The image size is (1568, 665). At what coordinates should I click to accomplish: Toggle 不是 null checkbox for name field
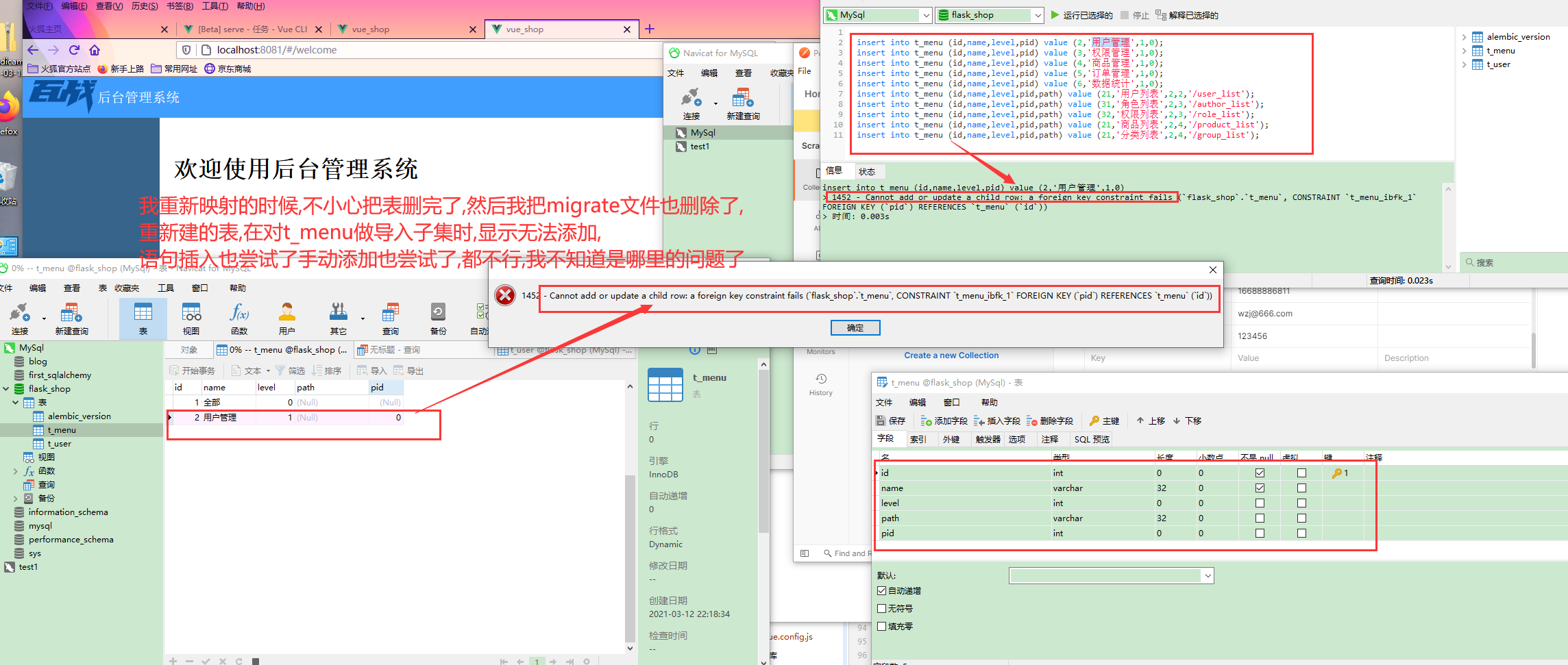(x=1260, y=488)
